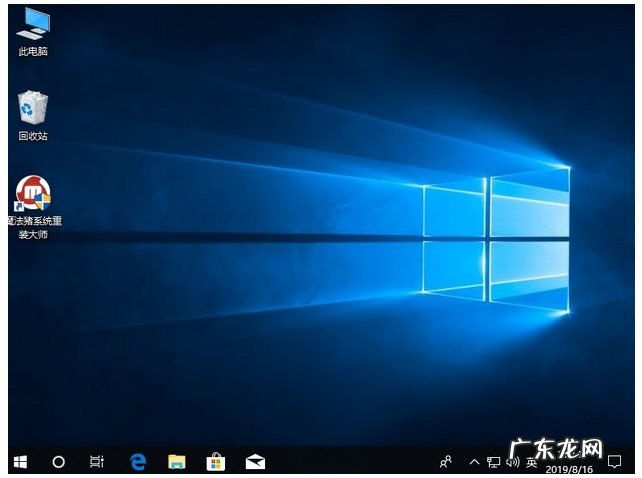Click an empty area of the taskbar

[x=350, y=461]
